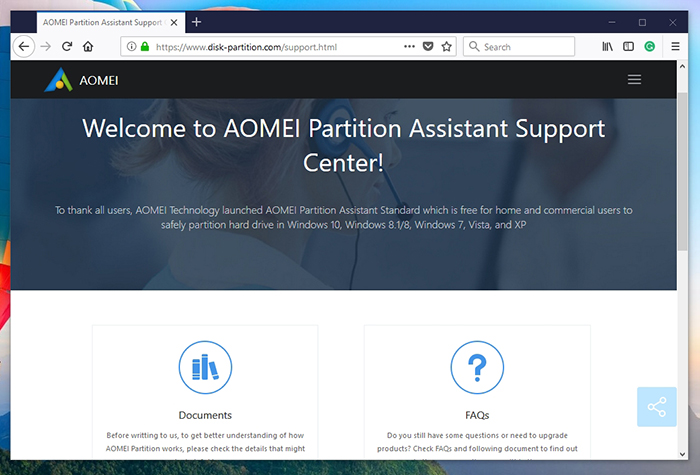Click the FAQs question mark icon
This screenshot has width=700, height=475.
[477, 367]
